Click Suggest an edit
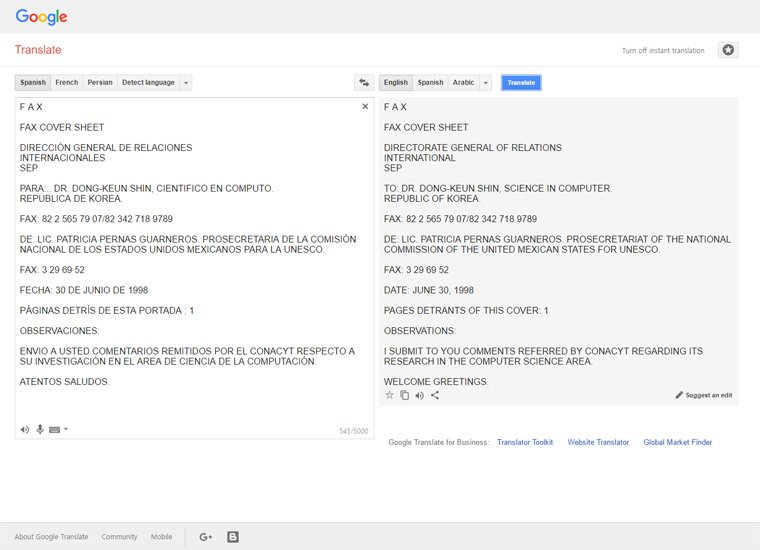This screenshot has width=760, height=550. point(704,395)
